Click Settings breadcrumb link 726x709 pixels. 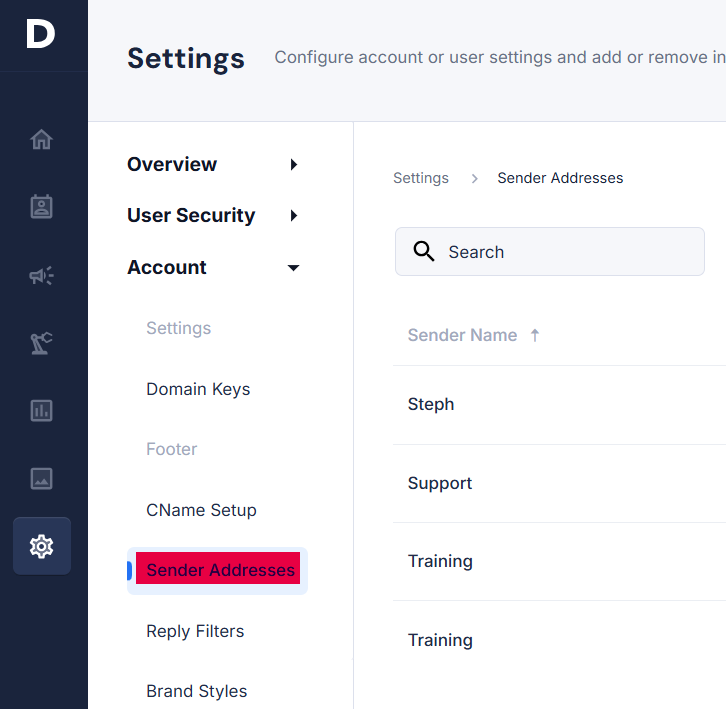pyautogui.click(x=420, y=178)
